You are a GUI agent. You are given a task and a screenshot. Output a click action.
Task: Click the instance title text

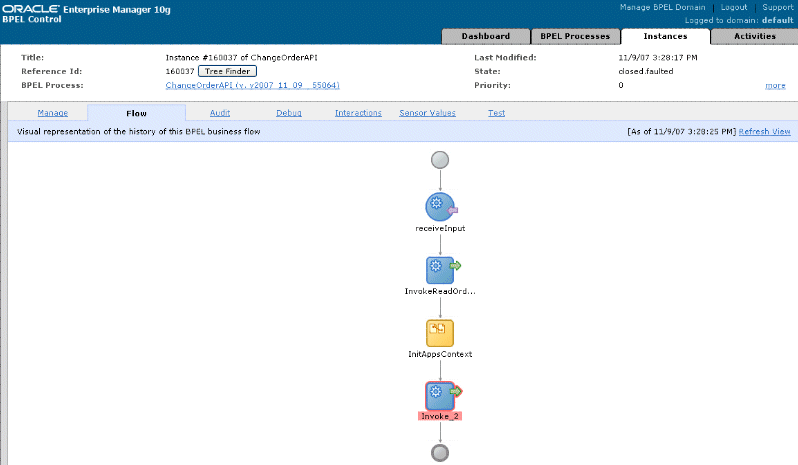[241, 57]
